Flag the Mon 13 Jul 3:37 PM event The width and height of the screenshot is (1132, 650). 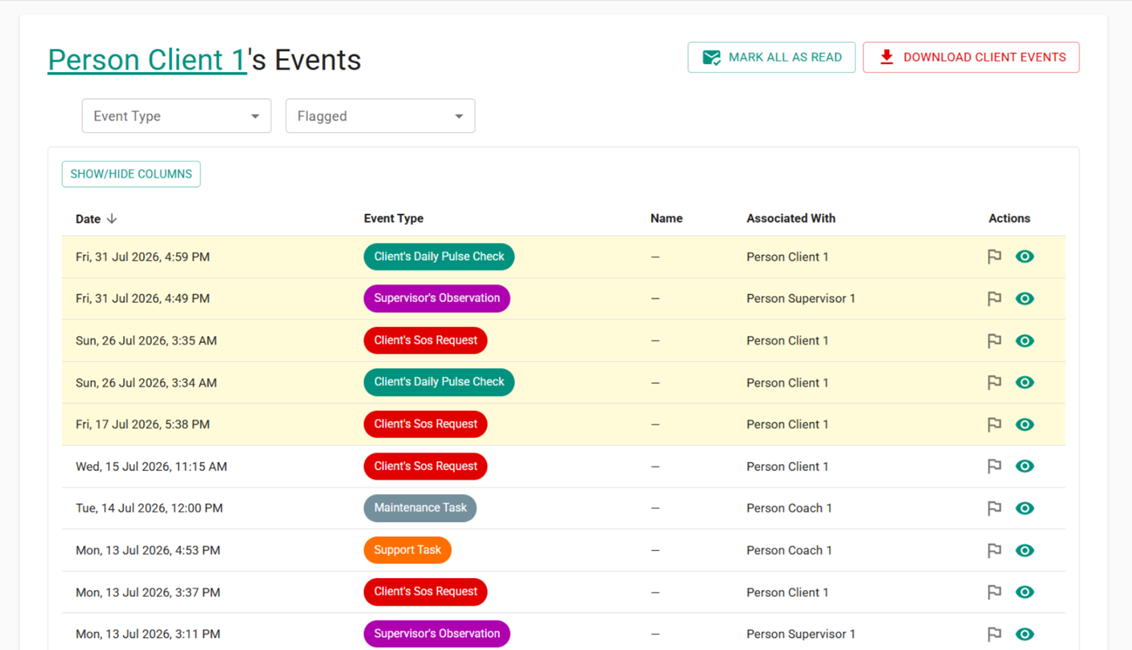(x=994, y=592)
